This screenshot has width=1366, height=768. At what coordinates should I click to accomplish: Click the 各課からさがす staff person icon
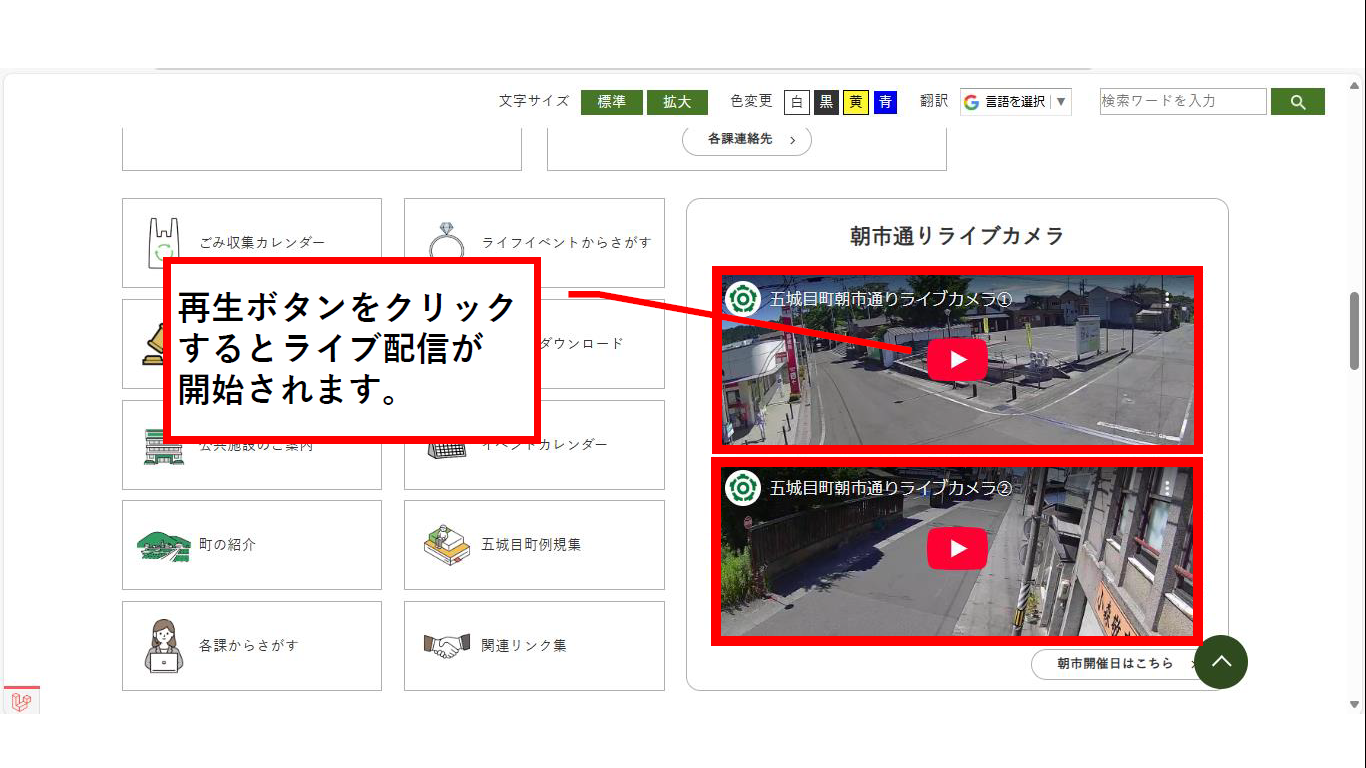point(164,646)
